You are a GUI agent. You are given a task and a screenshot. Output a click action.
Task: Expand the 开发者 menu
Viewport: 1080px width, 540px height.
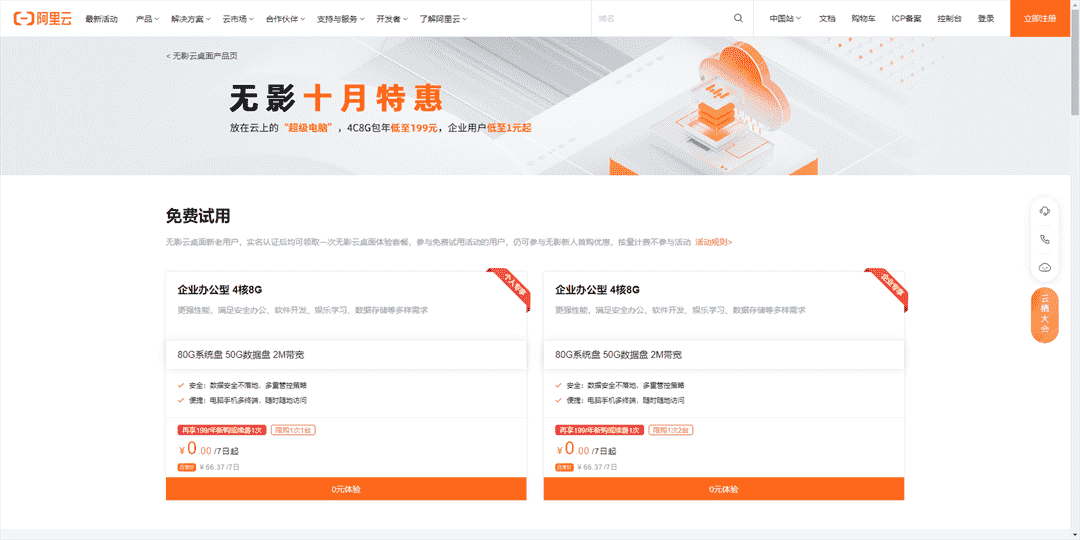click(x=392, y=19)
